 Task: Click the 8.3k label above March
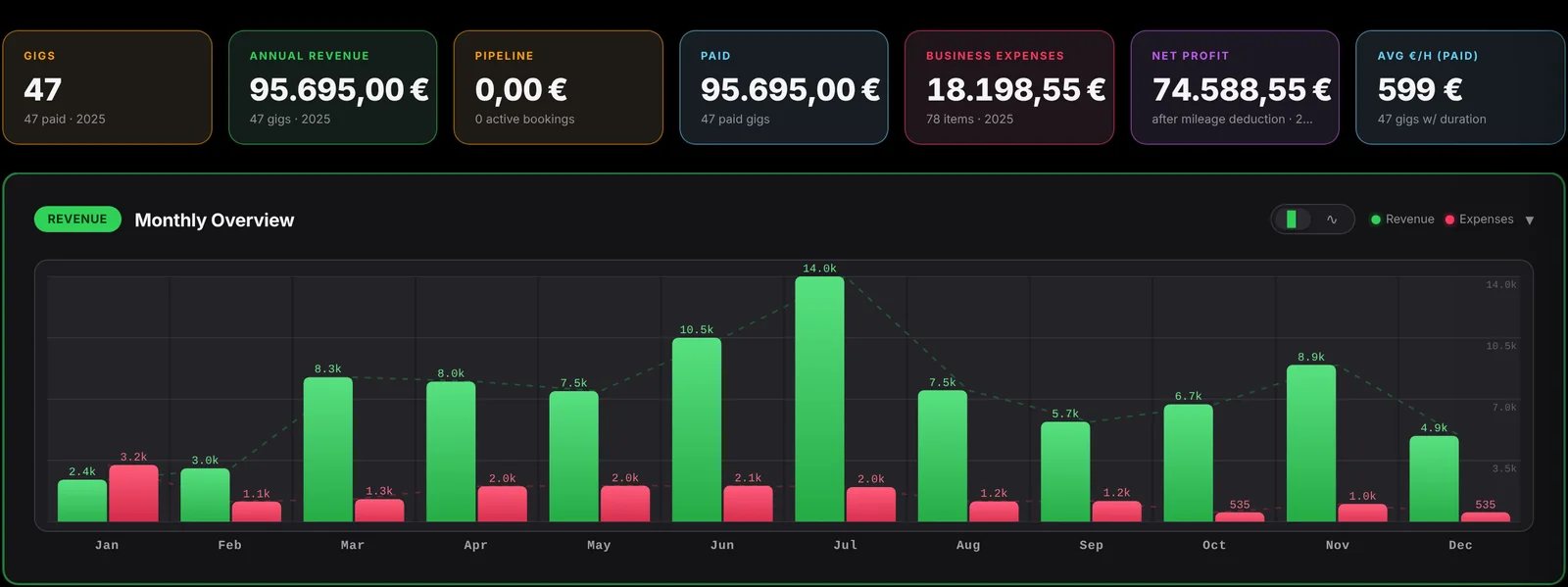(x=328, y=369)
